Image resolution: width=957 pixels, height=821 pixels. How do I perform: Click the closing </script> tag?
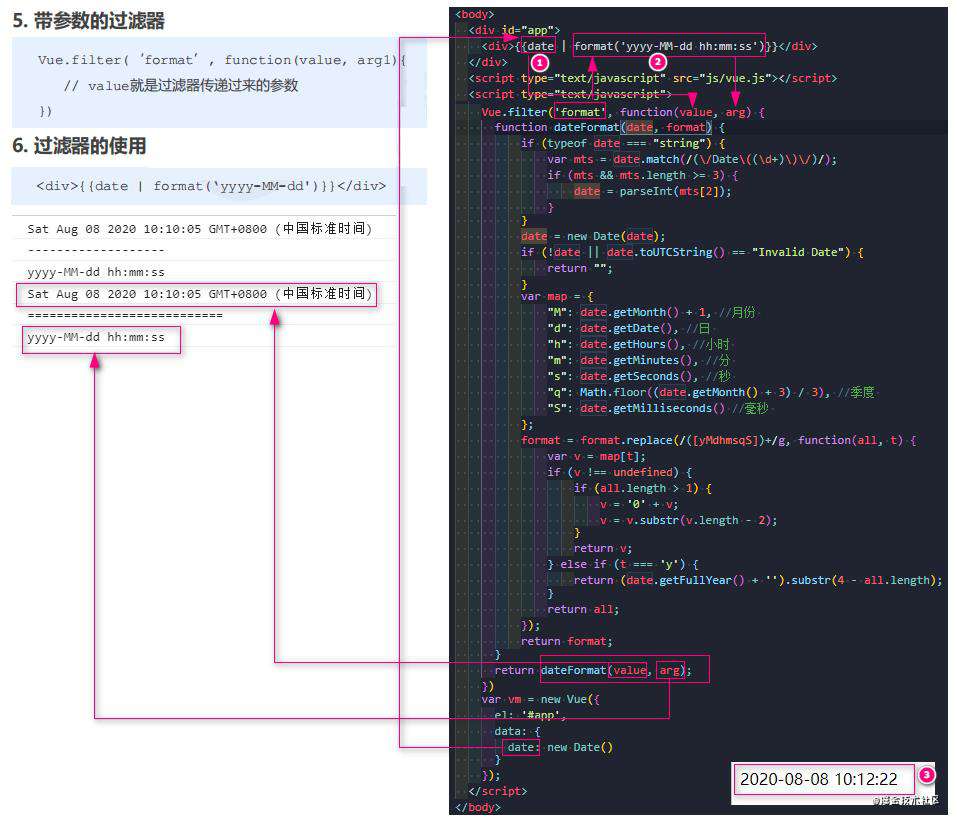click(x=497, y=790)
